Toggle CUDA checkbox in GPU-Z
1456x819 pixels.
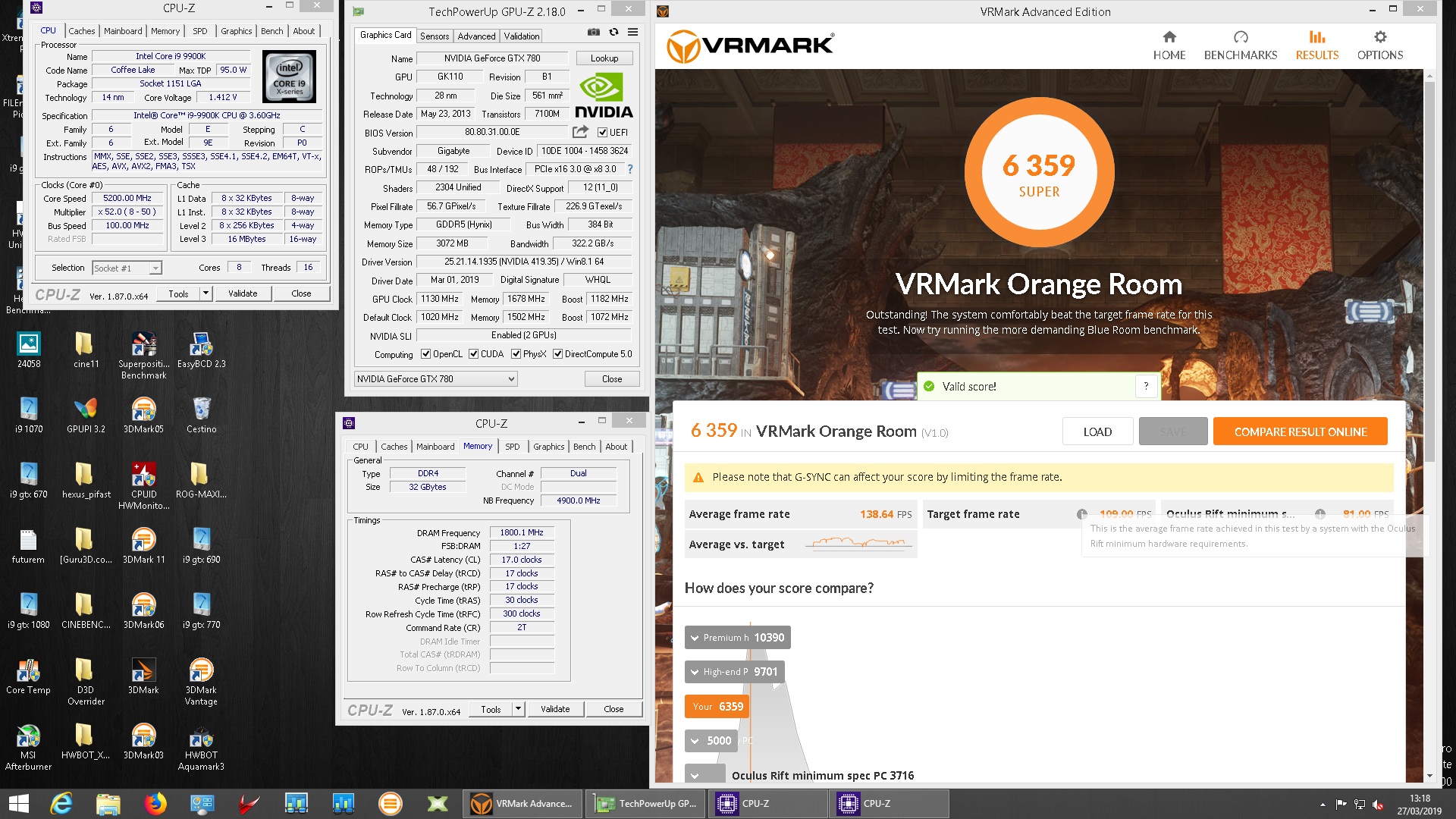coord(473,354)
